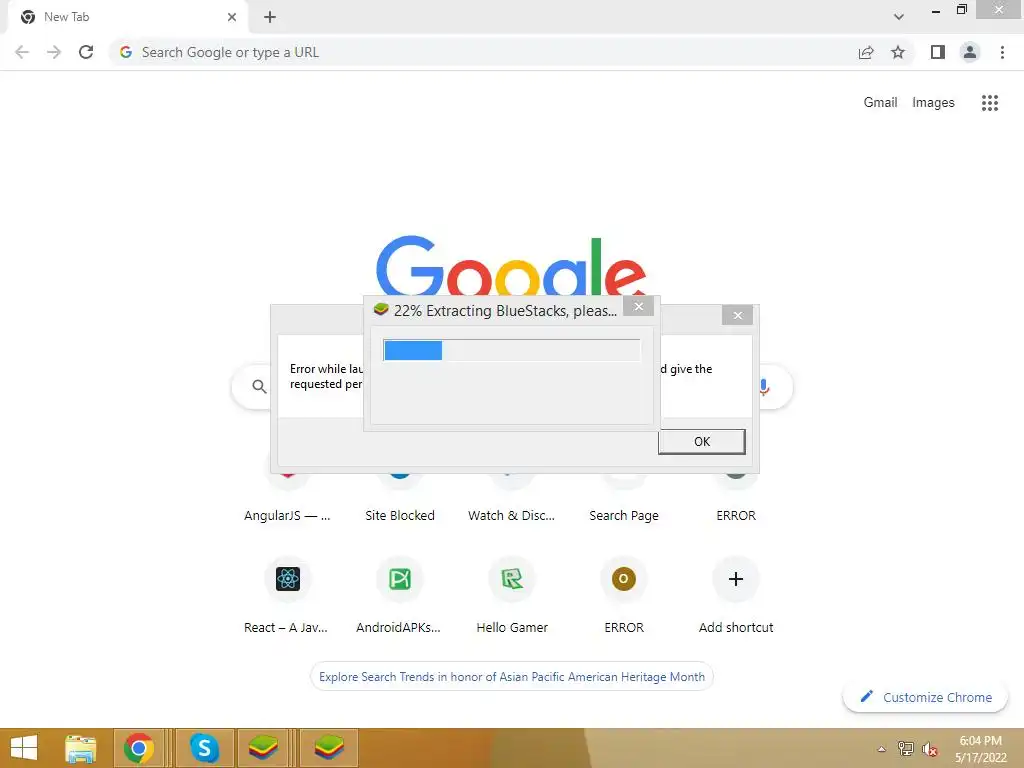The height and width of the screenshot is (768, 1024).
Task: Select first BlueStacks taskbar icon
Action: [263, 748]
